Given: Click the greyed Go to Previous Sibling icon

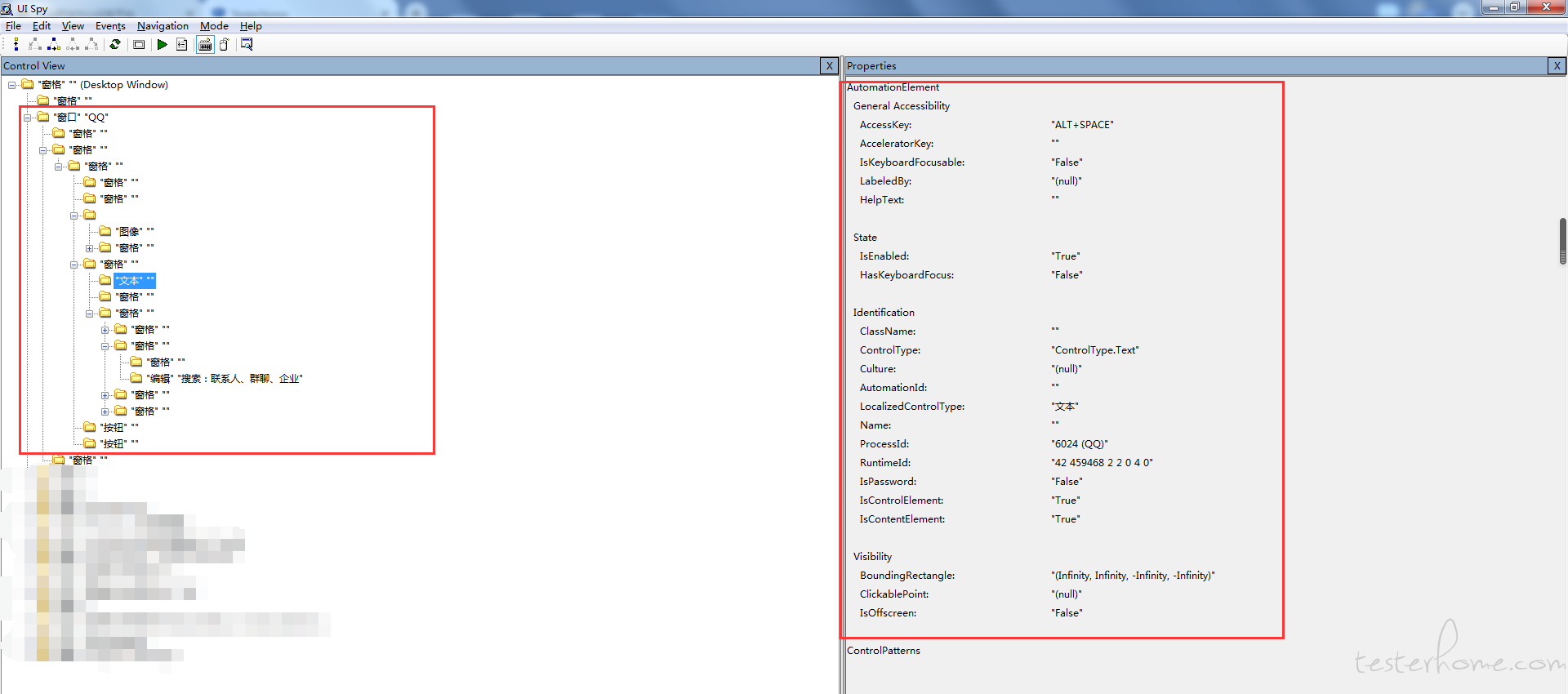Looking at the screenshot, I should 73,44.
